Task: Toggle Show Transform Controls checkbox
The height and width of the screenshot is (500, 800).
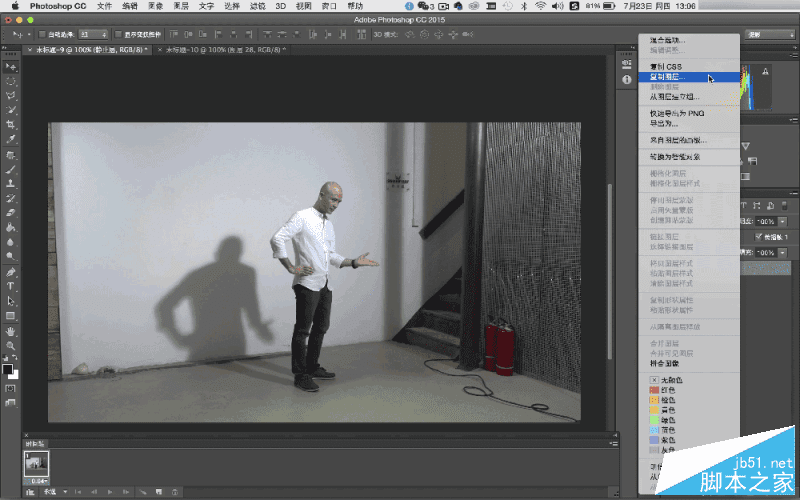Action: pos(118,34)
